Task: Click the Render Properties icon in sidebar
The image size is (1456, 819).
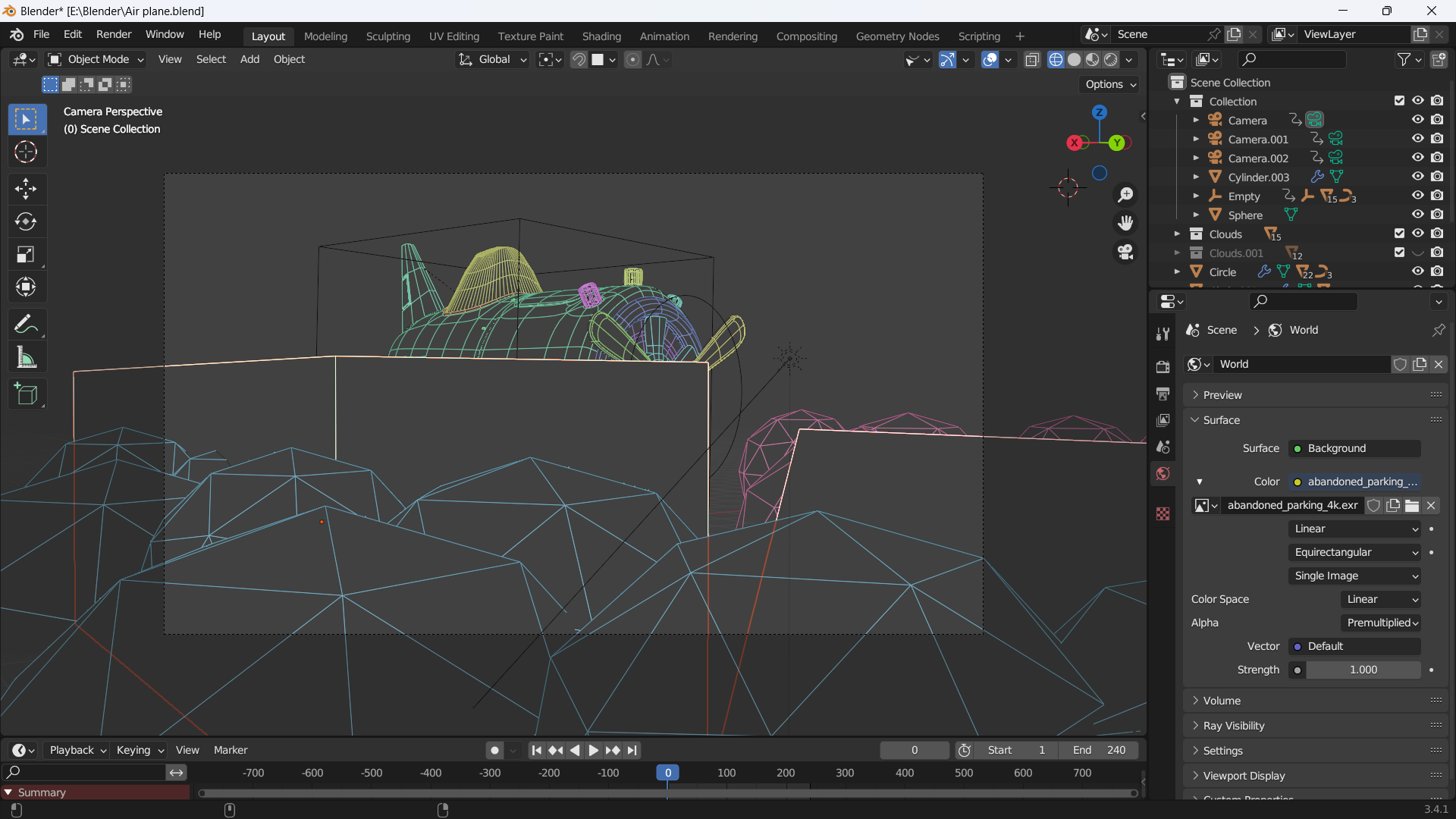Action: (1163, 367)
